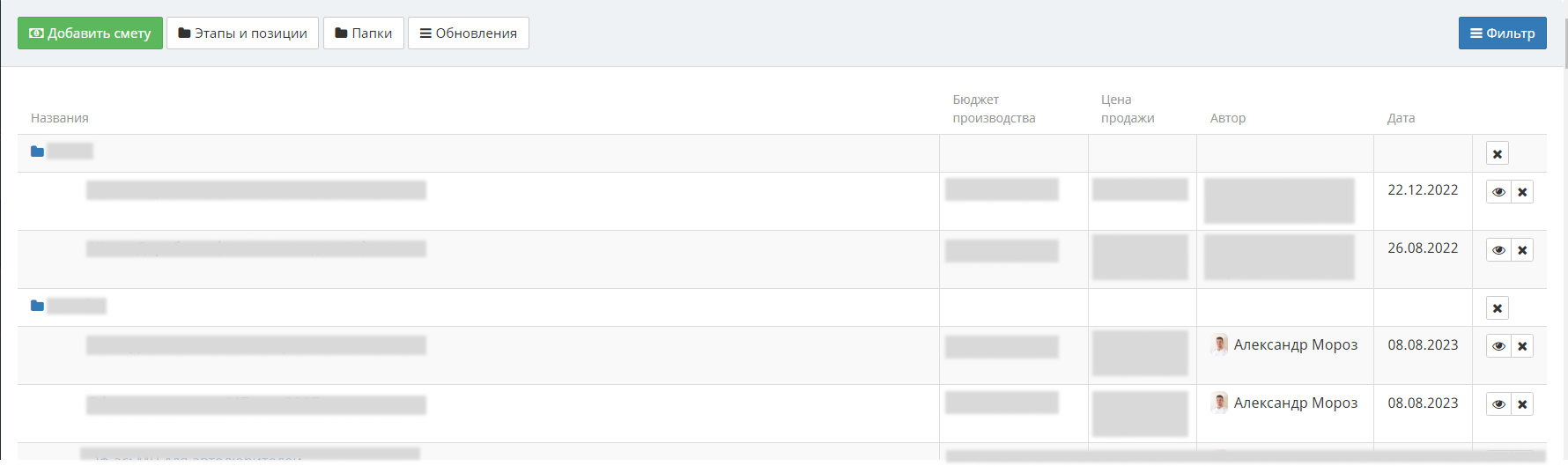The width and height of the screenshot is (1568, 466).
Task: Open the Папки section
Action: [363, 33]
